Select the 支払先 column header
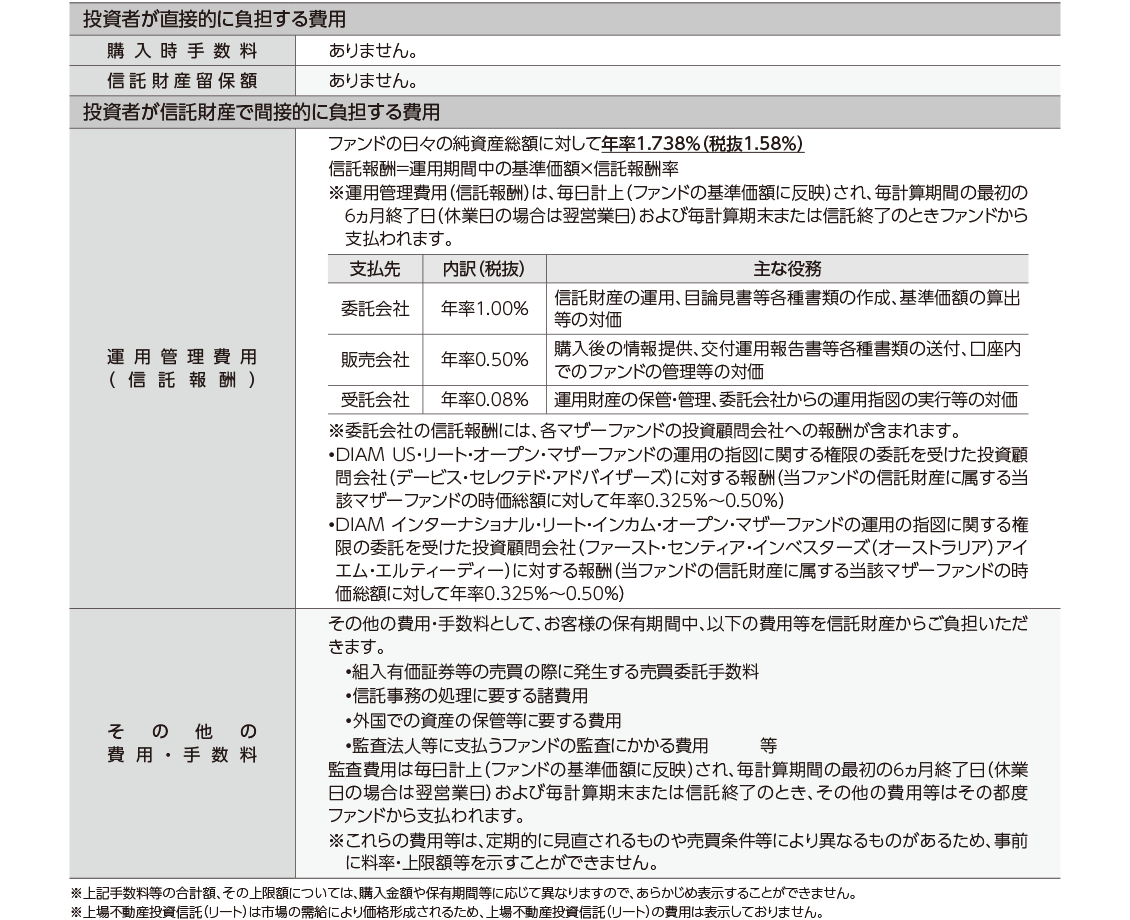The width and height of the screenshot is (1130, 920). pyautogui.click(x=375, y=269)
